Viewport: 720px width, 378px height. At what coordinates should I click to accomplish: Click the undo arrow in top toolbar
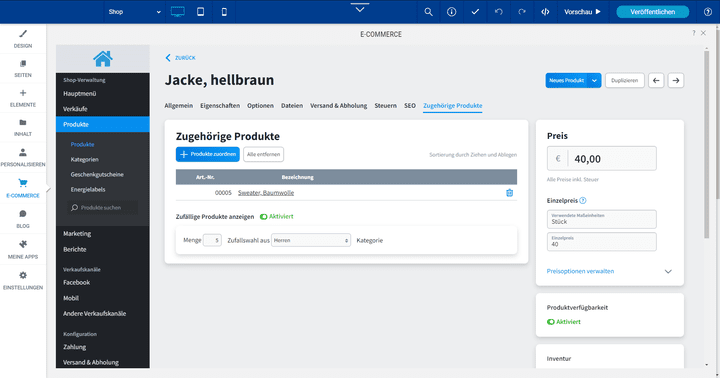pos(499,12)
